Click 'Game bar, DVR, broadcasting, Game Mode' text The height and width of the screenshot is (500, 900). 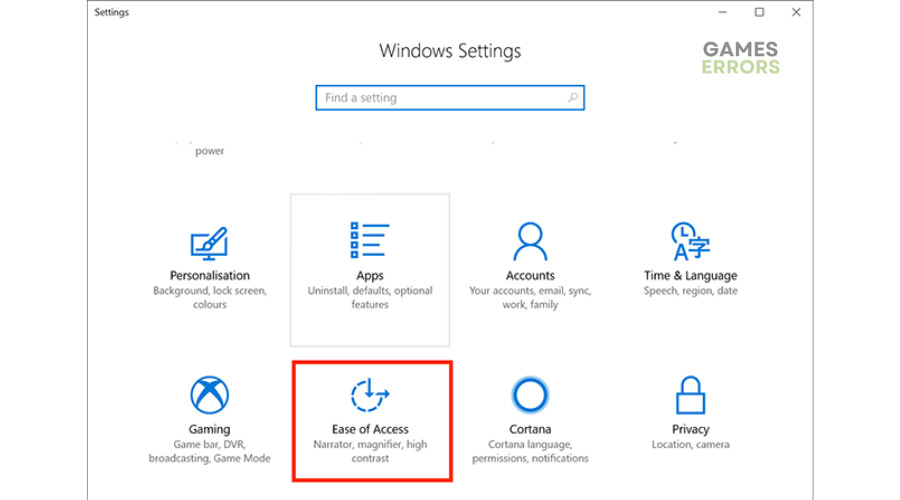tap(210, 451)
